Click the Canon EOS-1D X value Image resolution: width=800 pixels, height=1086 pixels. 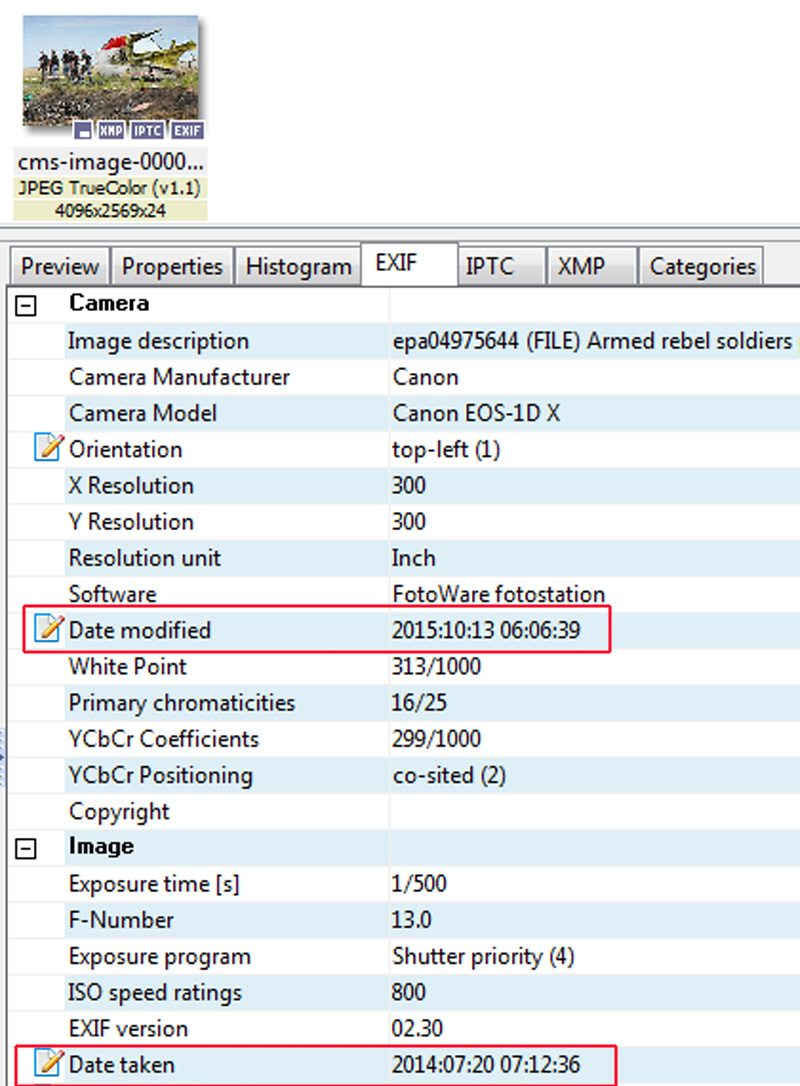coord(477,413)
